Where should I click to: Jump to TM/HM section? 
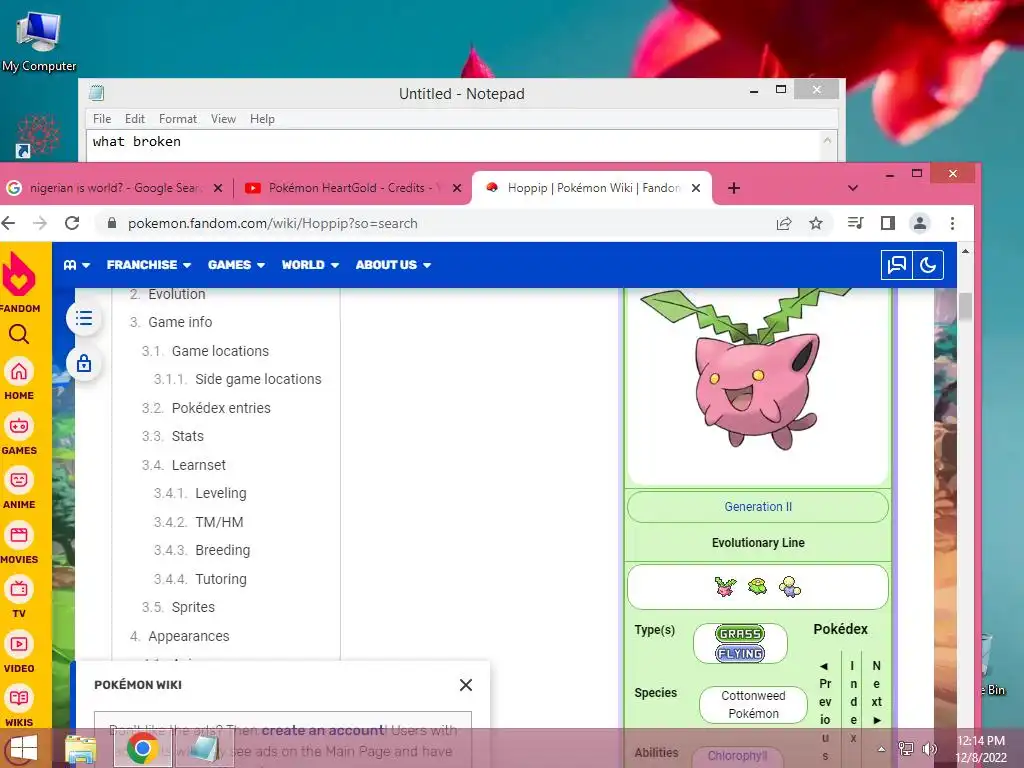(x=219, y=522)
